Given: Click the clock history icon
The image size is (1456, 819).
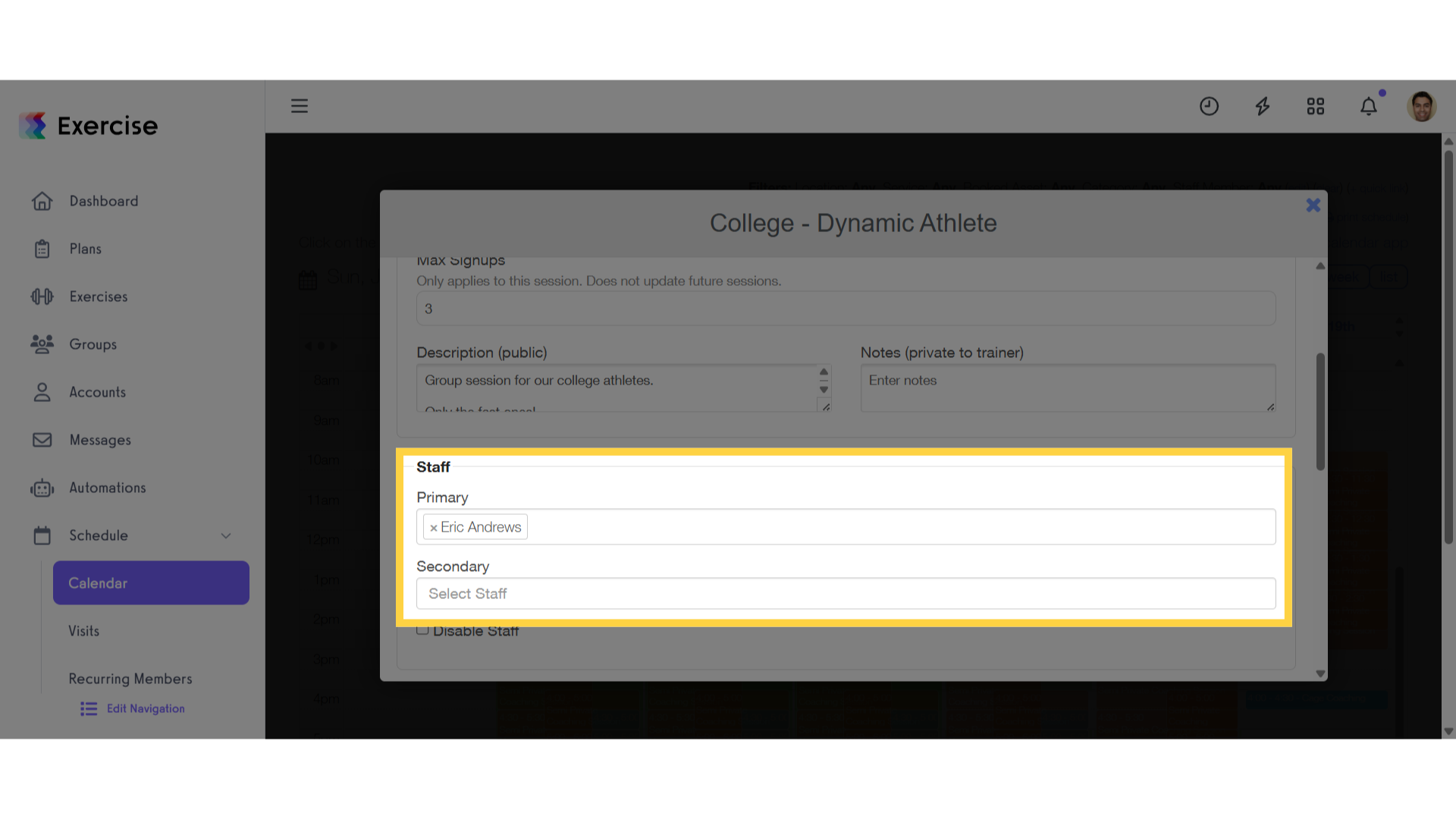Looking at the screenshot, I should pyautogui.click(x=1209, y=106).
